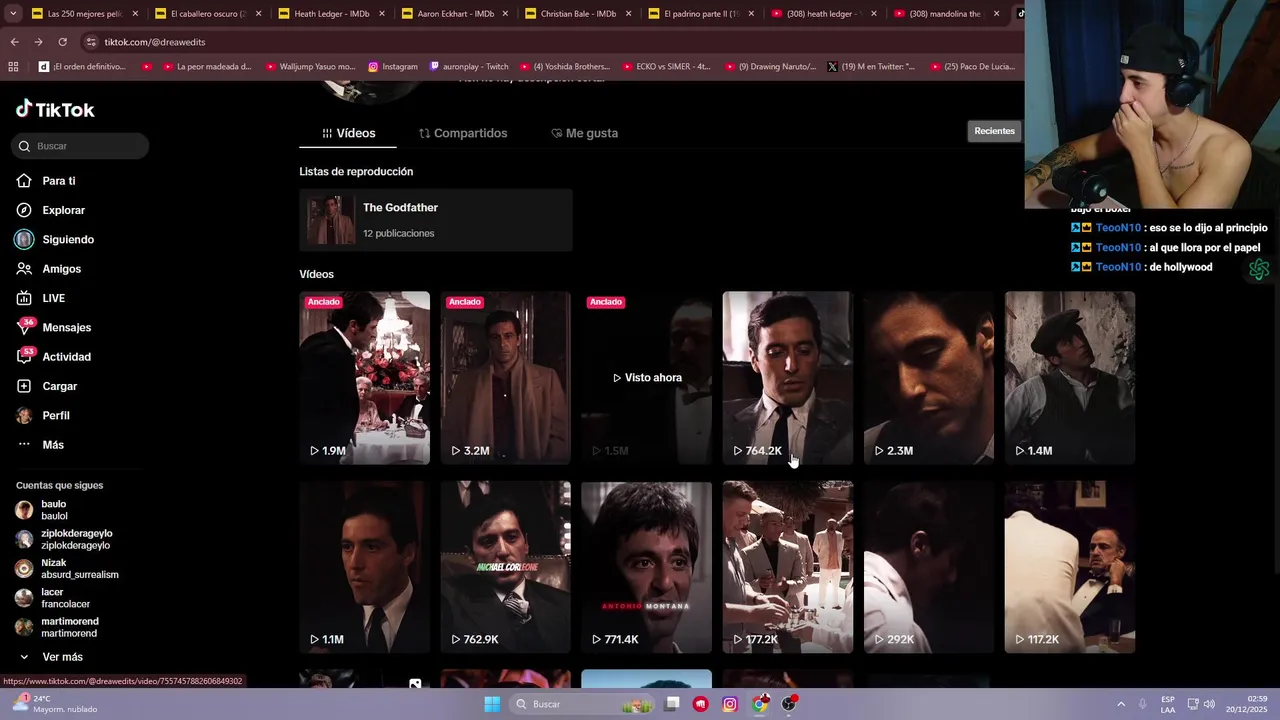Open Amigos in sidebar
Screen dimensions: 1280x720
click(61, 269)
